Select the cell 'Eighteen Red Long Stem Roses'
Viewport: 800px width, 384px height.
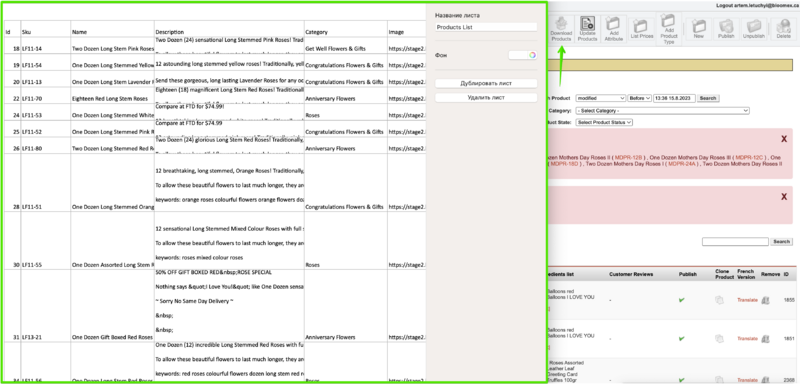coord(112,95)
